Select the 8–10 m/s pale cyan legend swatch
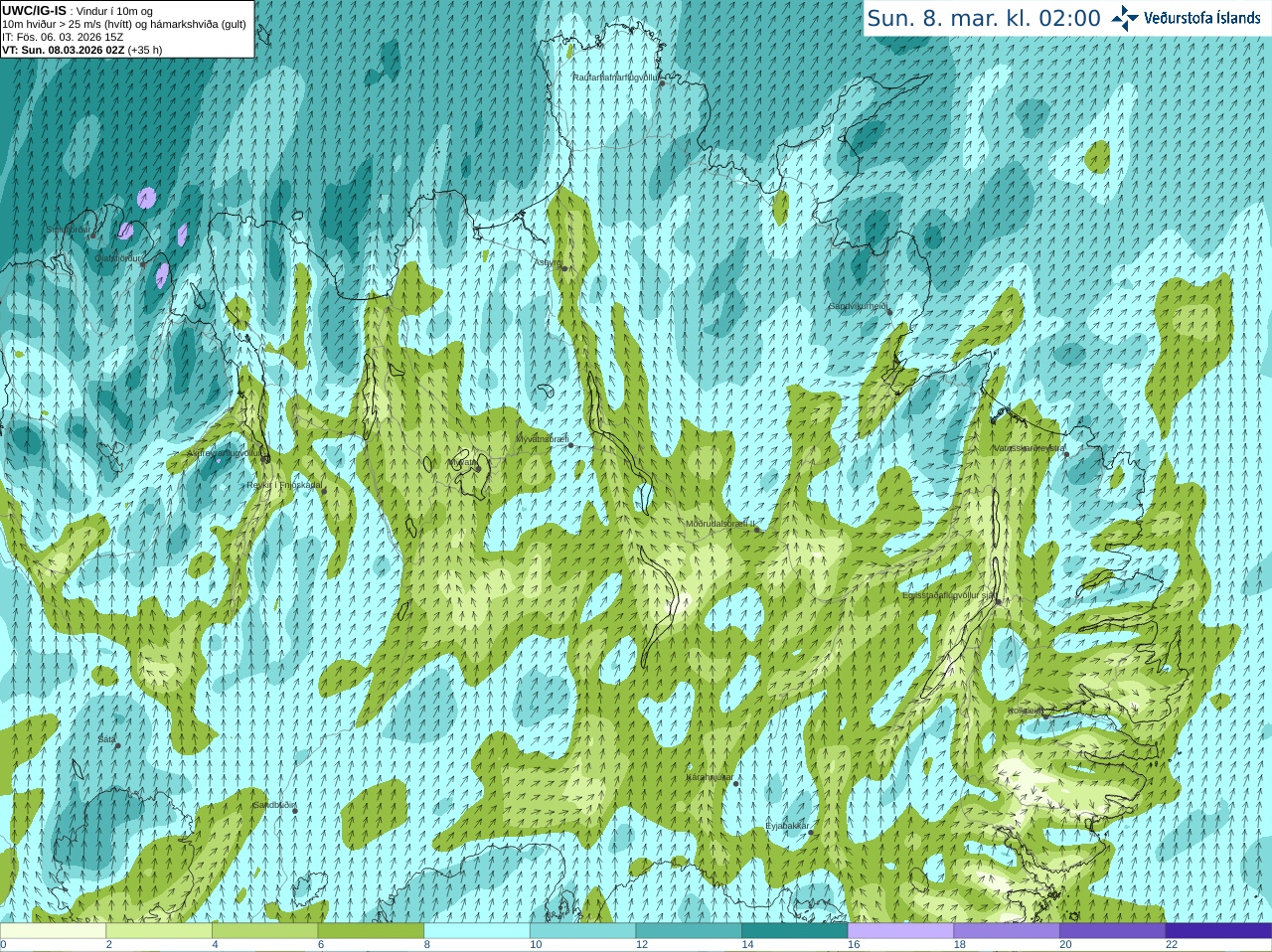1272x952 pixels. point(477,931)
